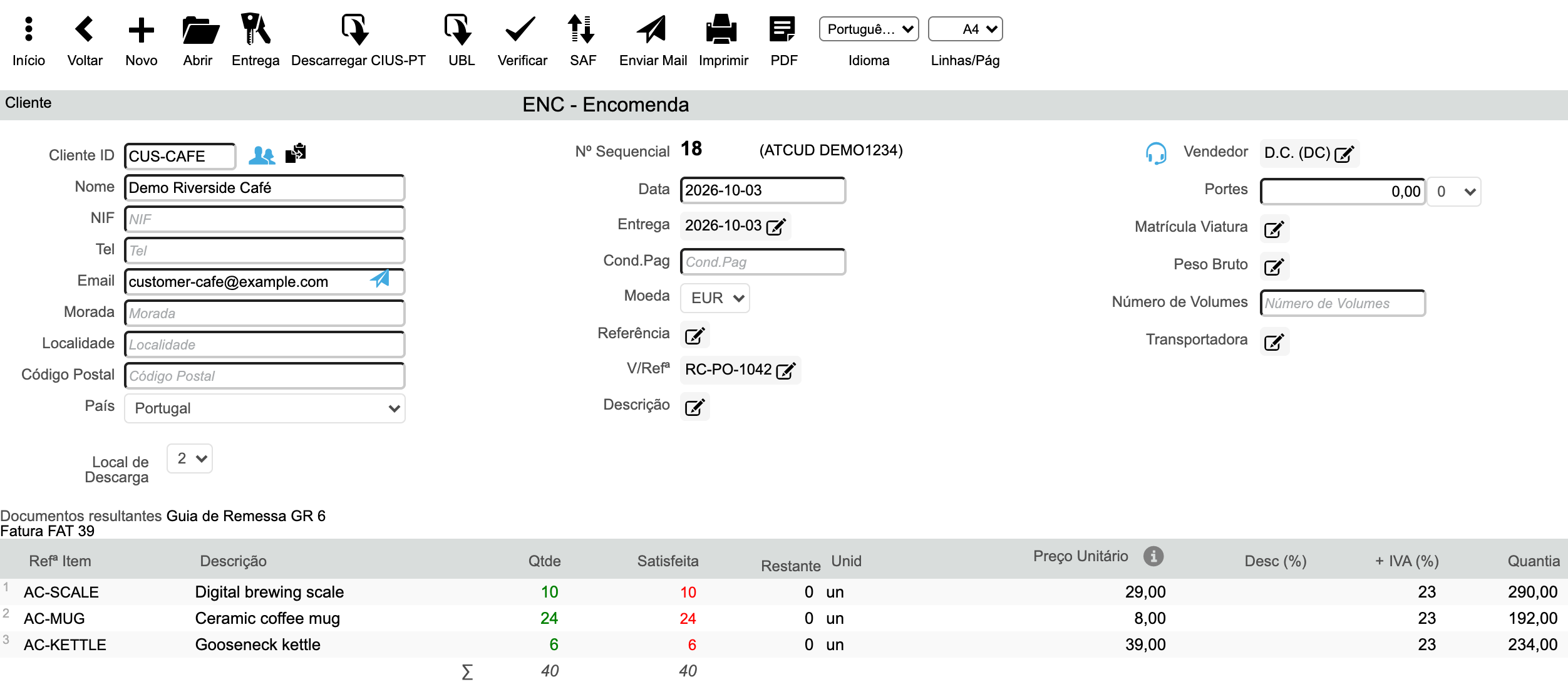Open the Idioma language dropdown
This screenshot has width=1568, height=694.
tap(869, 29)
